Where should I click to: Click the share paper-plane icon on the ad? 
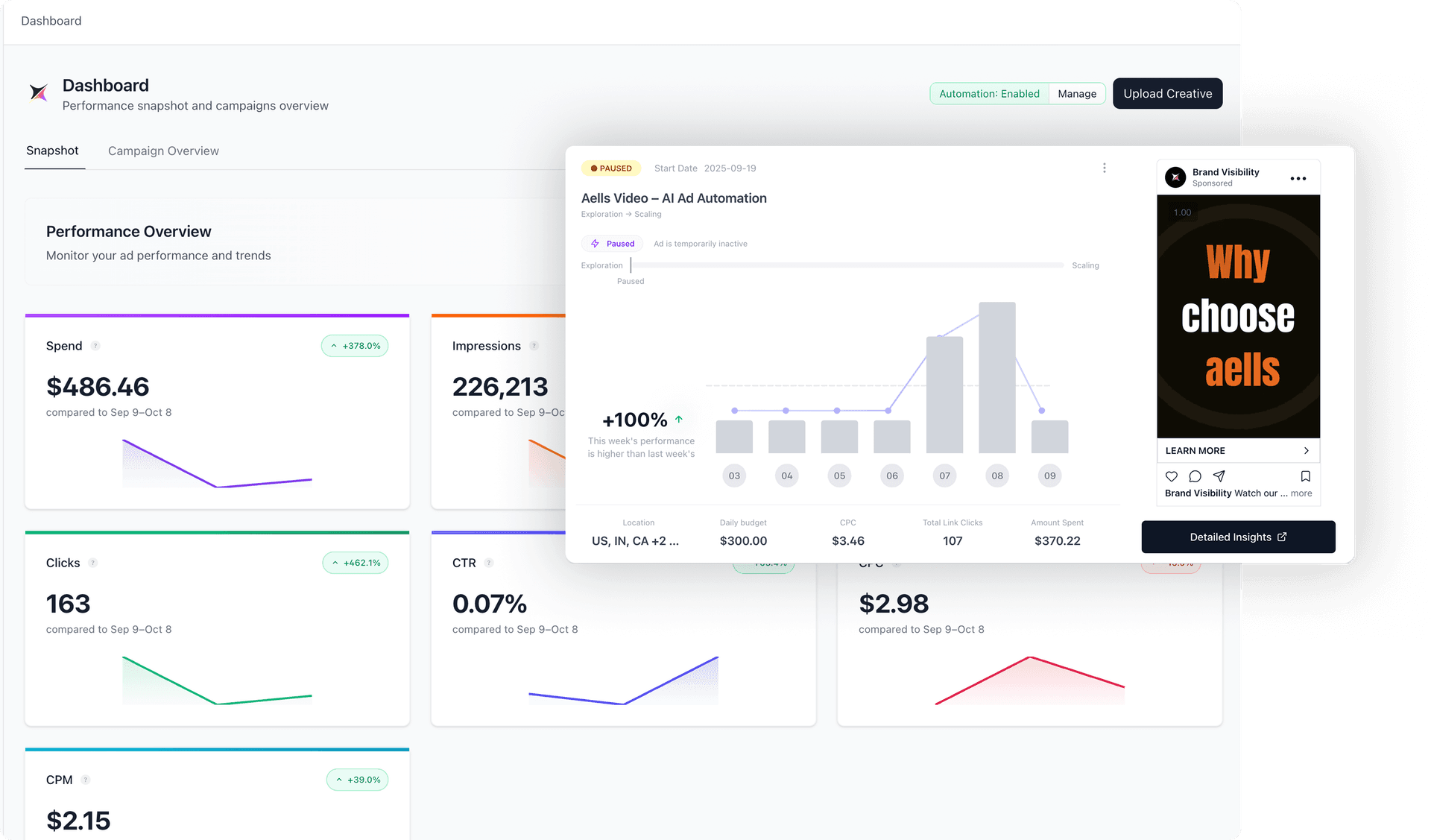(1219, 476)
